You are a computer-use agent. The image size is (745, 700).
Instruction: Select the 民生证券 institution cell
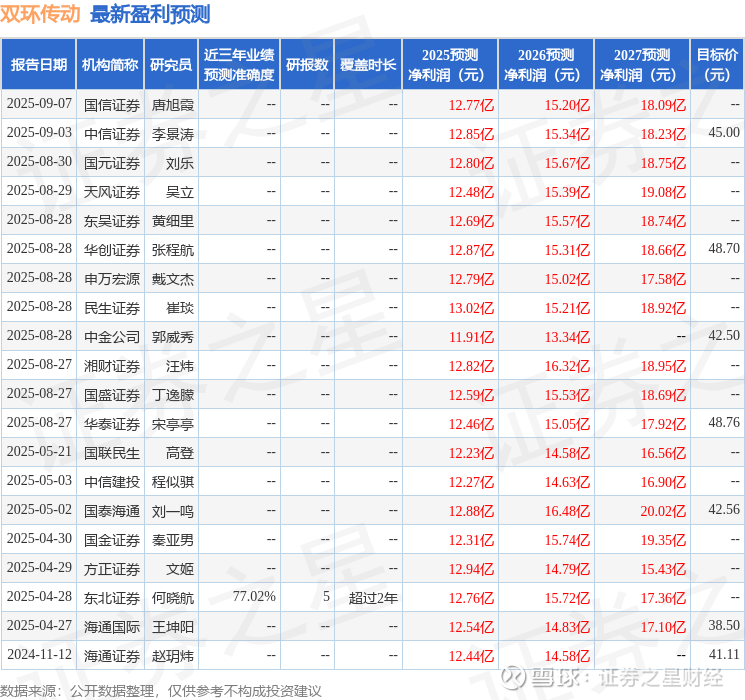(x=112, y=308)
